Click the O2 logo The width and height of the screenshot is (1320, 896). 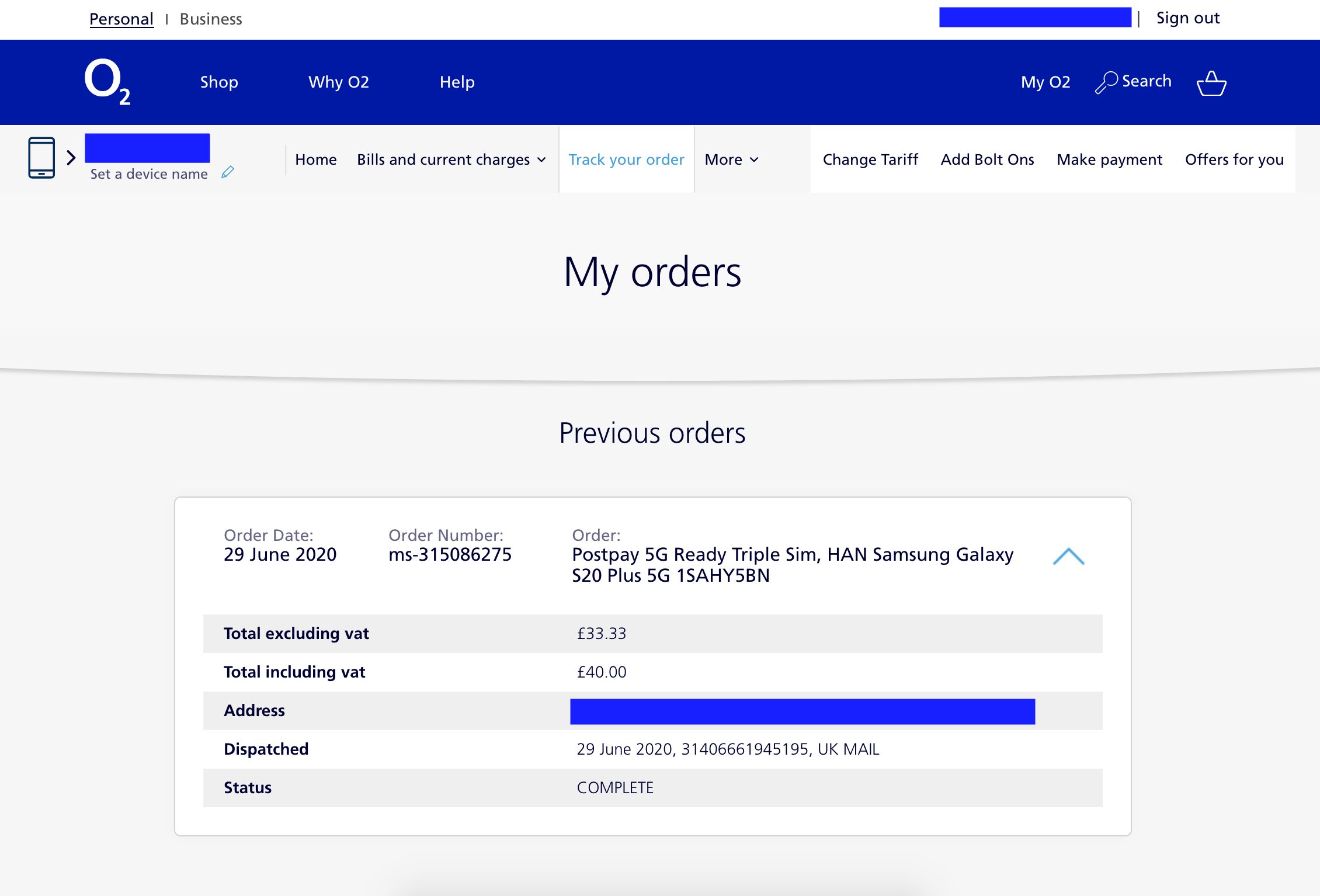pos(107,82)
